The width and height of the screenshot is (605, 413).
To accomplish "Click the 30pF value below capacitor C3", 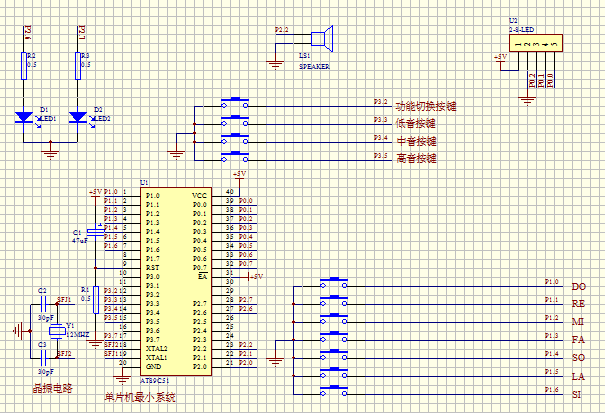I will coord(46,372).
